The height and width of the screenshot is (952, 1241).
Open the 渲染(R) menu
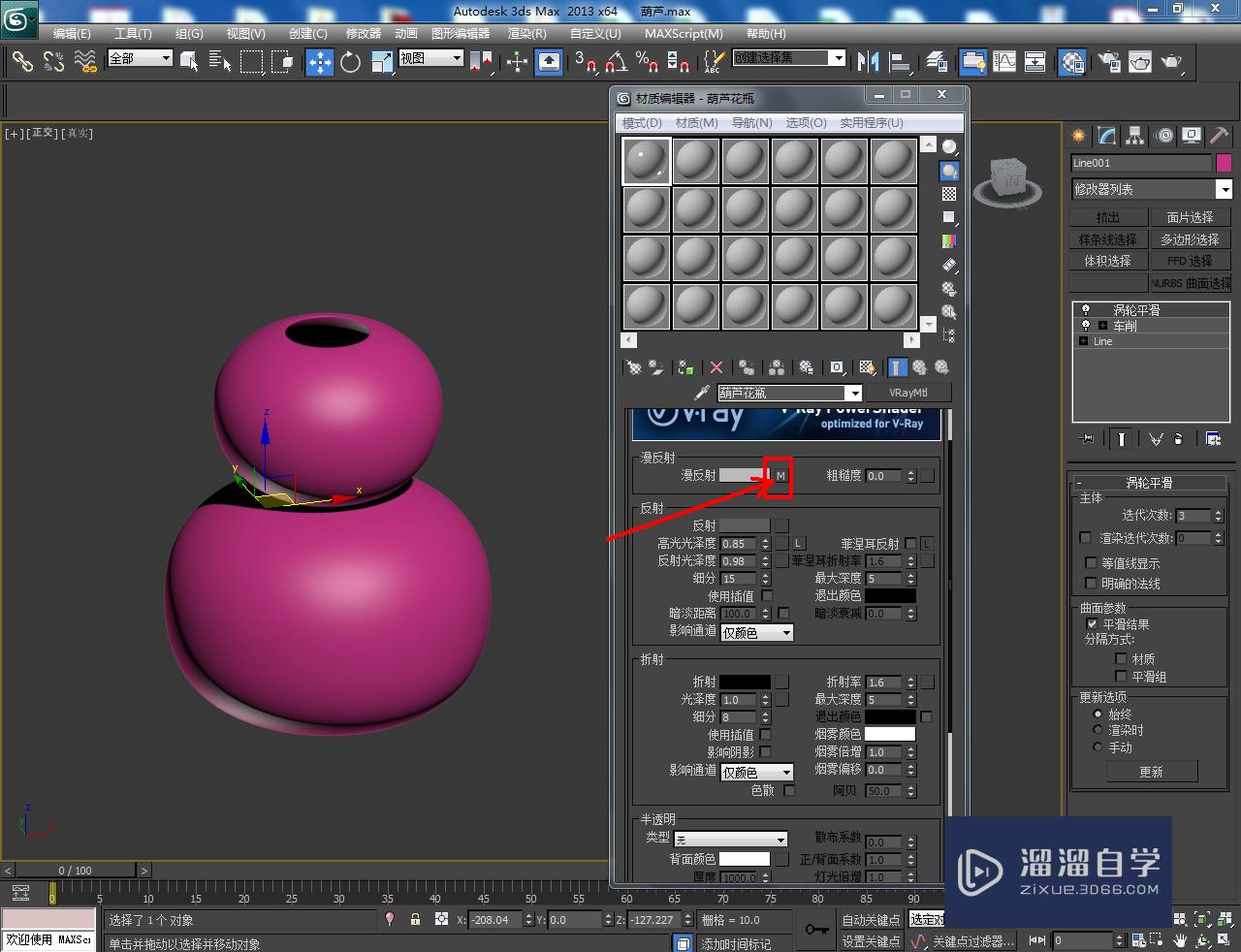pos(527,33)
